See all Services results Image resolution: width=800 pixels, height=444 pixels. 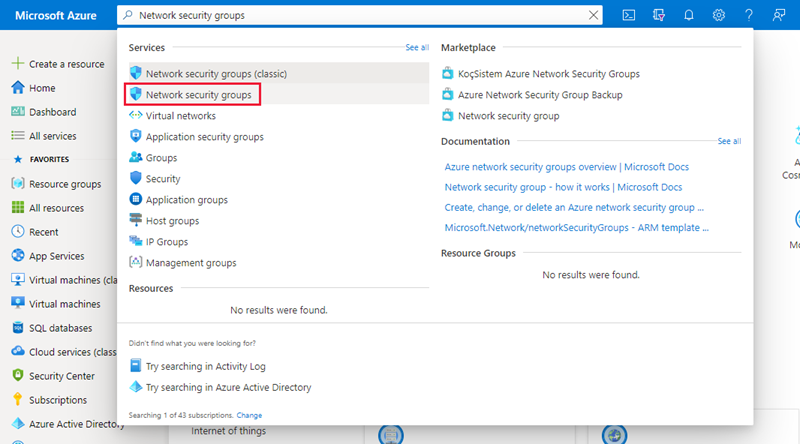click(x=417, y=47)
